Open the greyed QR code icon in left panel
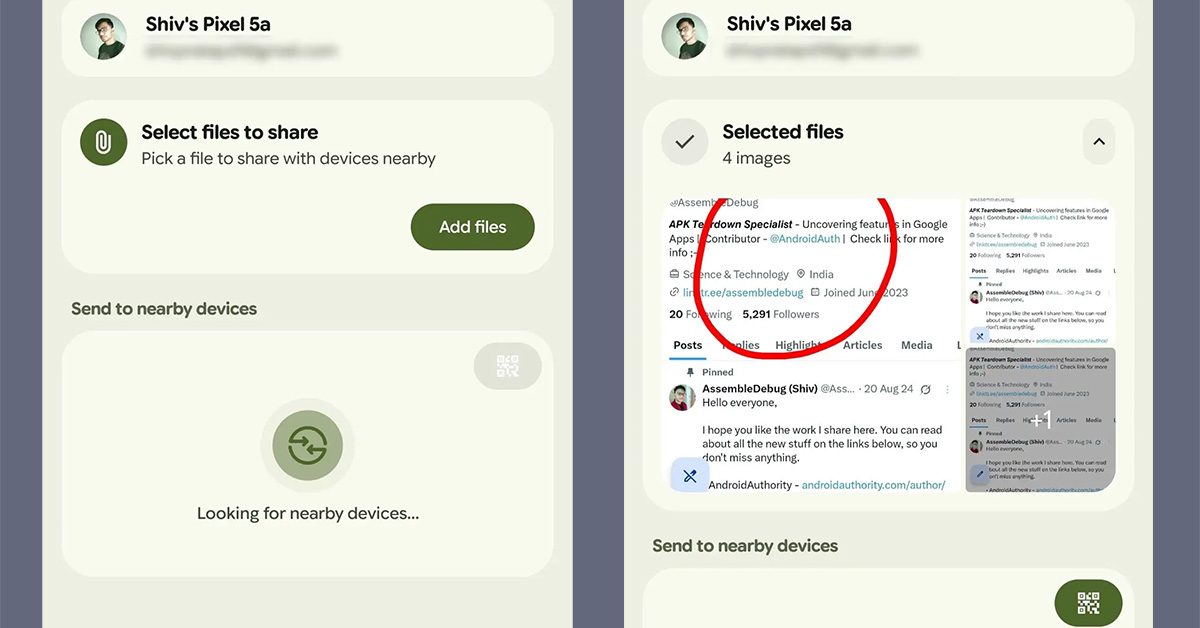Viewport: 1200px width, 628px height. (508, 367)
